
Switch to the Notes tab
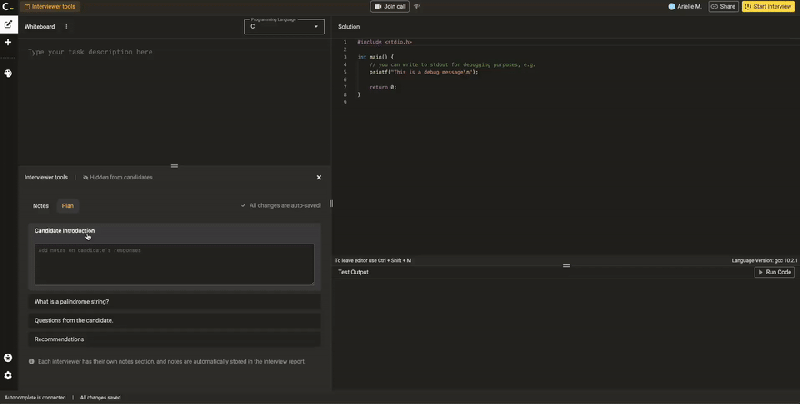[x=41, y=206]
